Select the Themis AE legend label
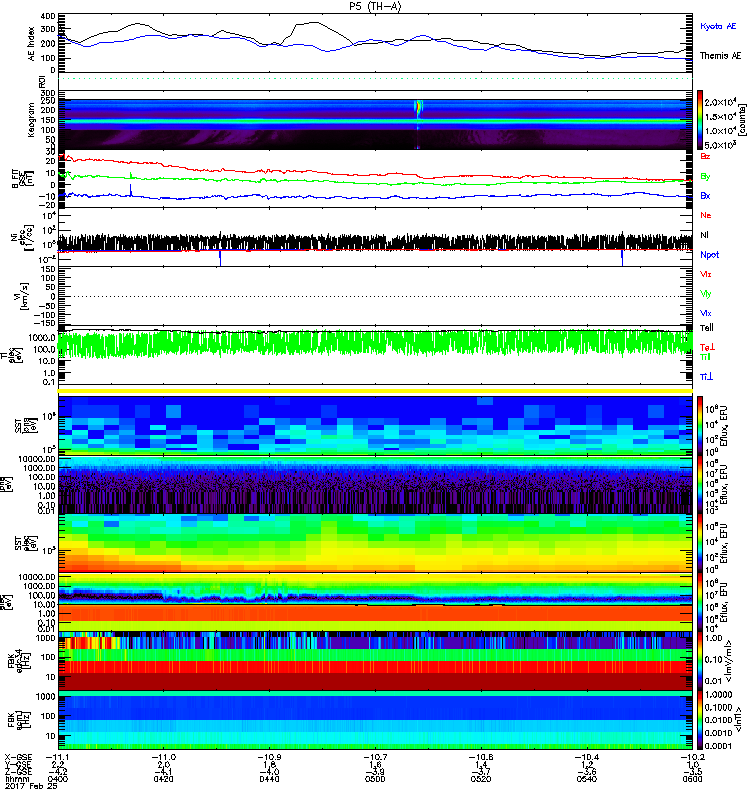The width and height of the screenshot is (750, 800). point(720,56)
